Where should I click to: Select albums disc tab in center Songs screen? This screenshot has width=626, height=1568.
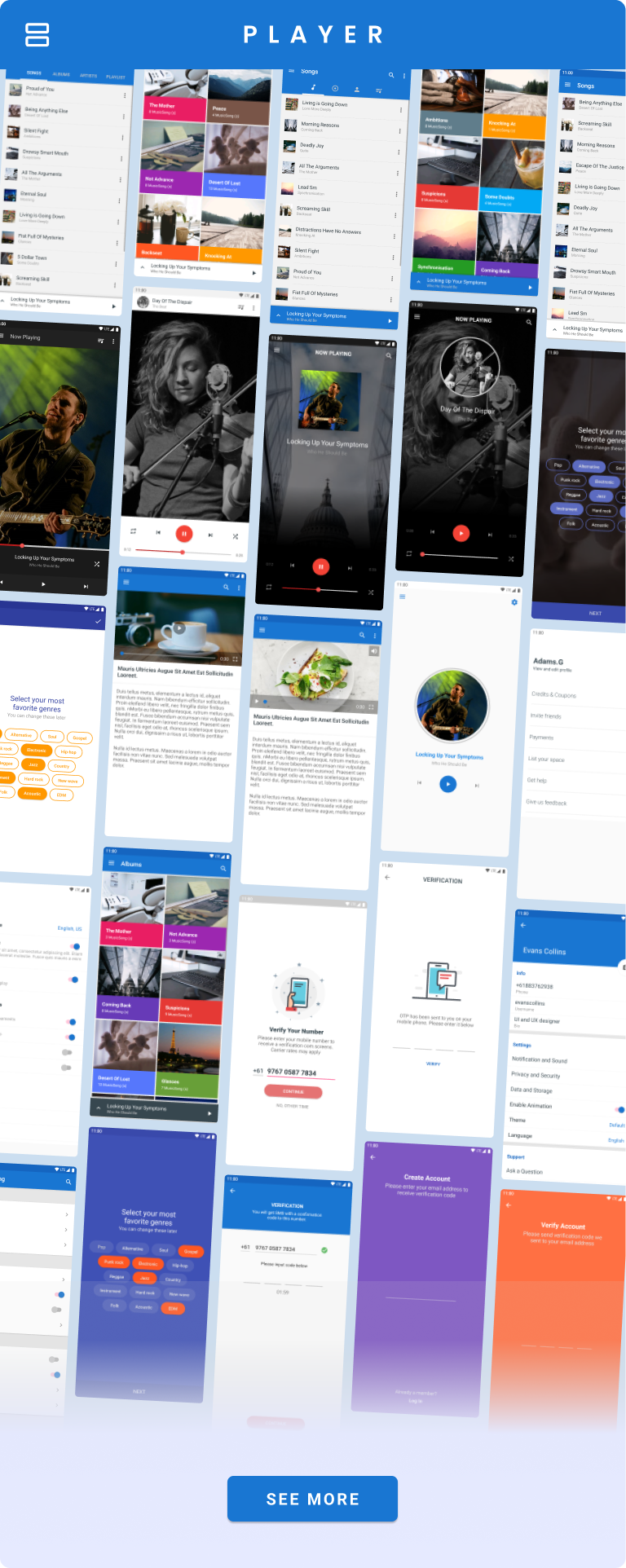coord(335,88)
